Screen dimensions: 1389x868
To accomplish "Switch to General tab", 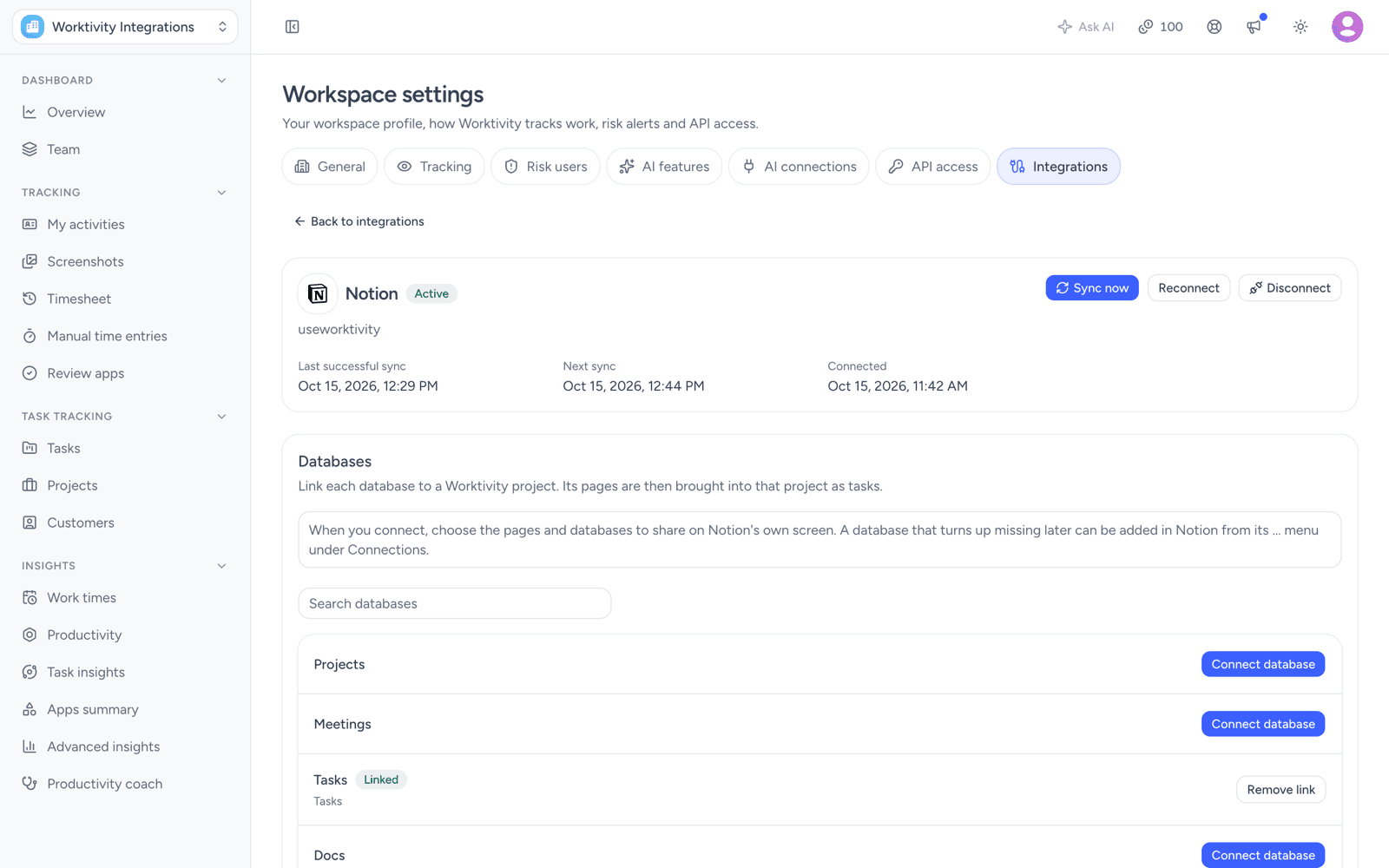I will pyautogui.click(x=330, y=167).
